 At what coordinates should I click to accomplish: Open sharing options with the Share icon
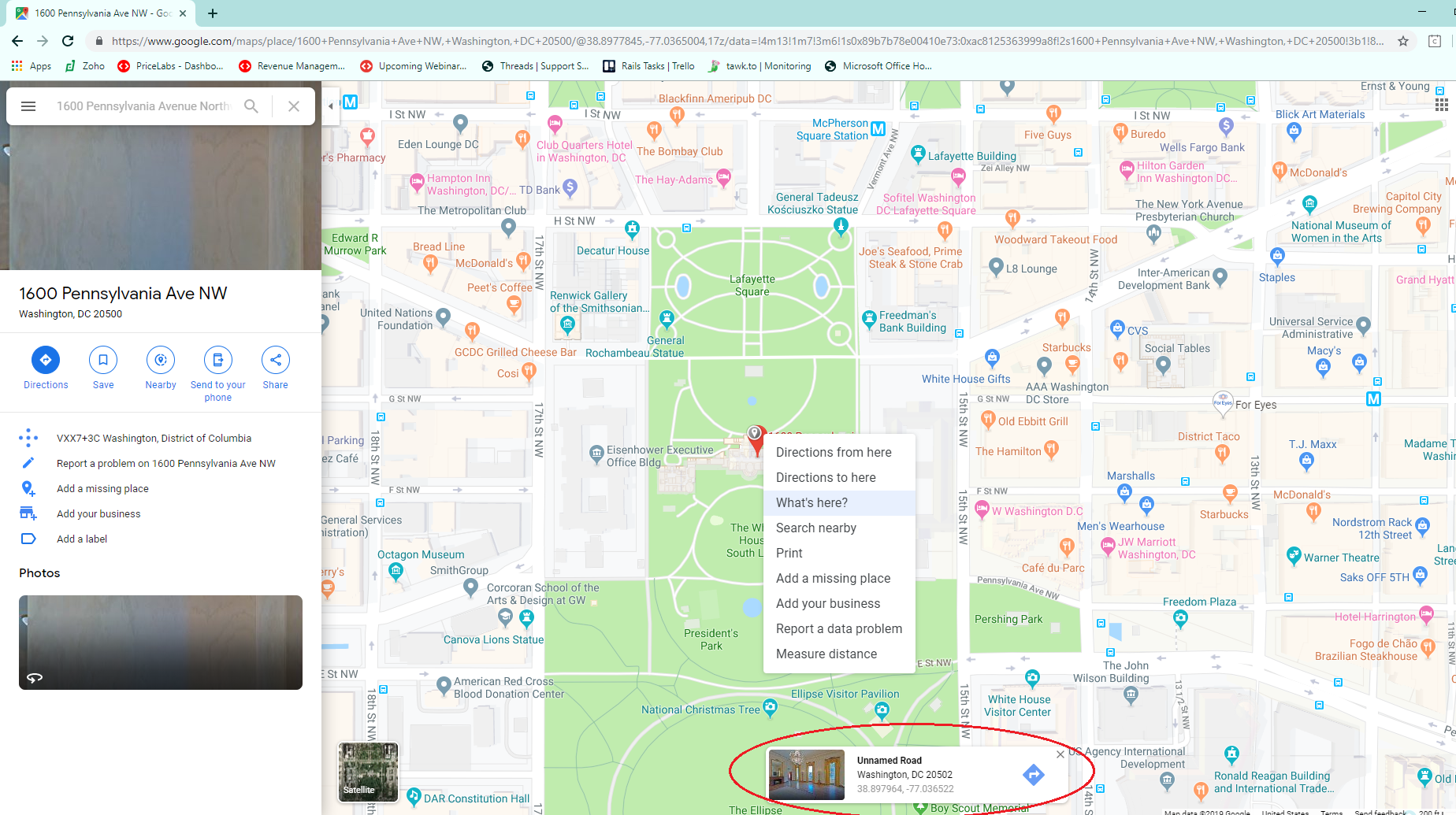[275, 360]
